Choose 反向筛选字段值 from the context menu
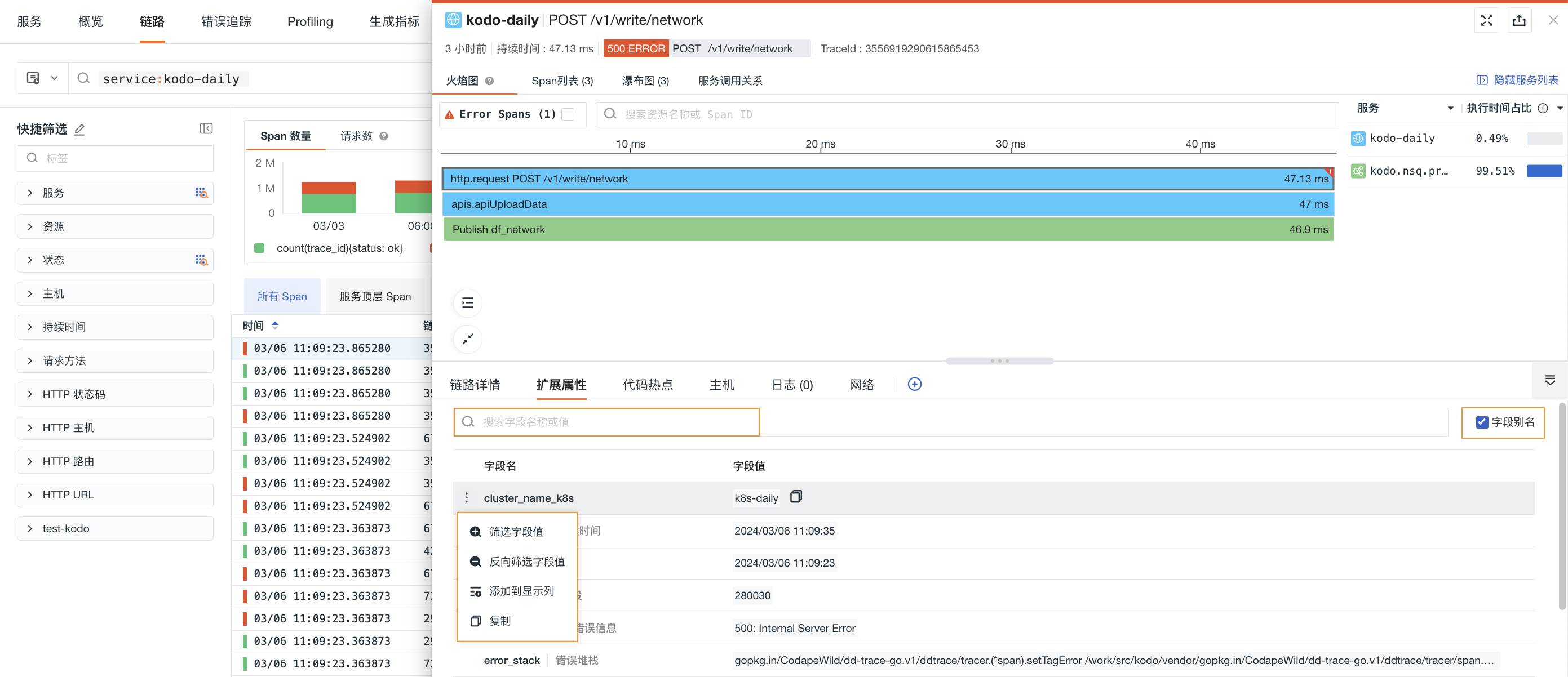 pos(516,562)
